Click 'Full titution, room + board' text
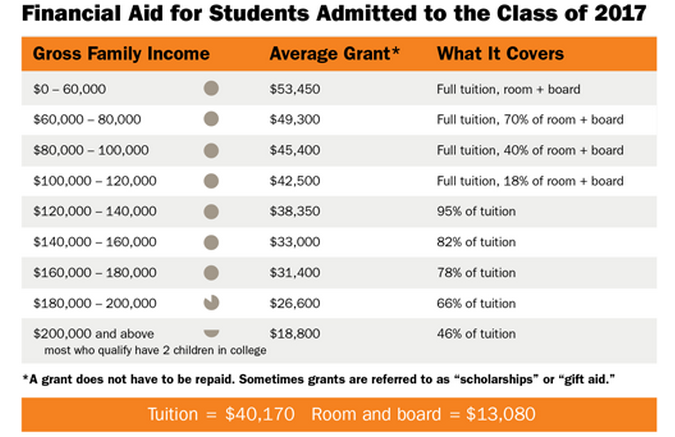This screenshot has height=437, width=675. point(508,89)
